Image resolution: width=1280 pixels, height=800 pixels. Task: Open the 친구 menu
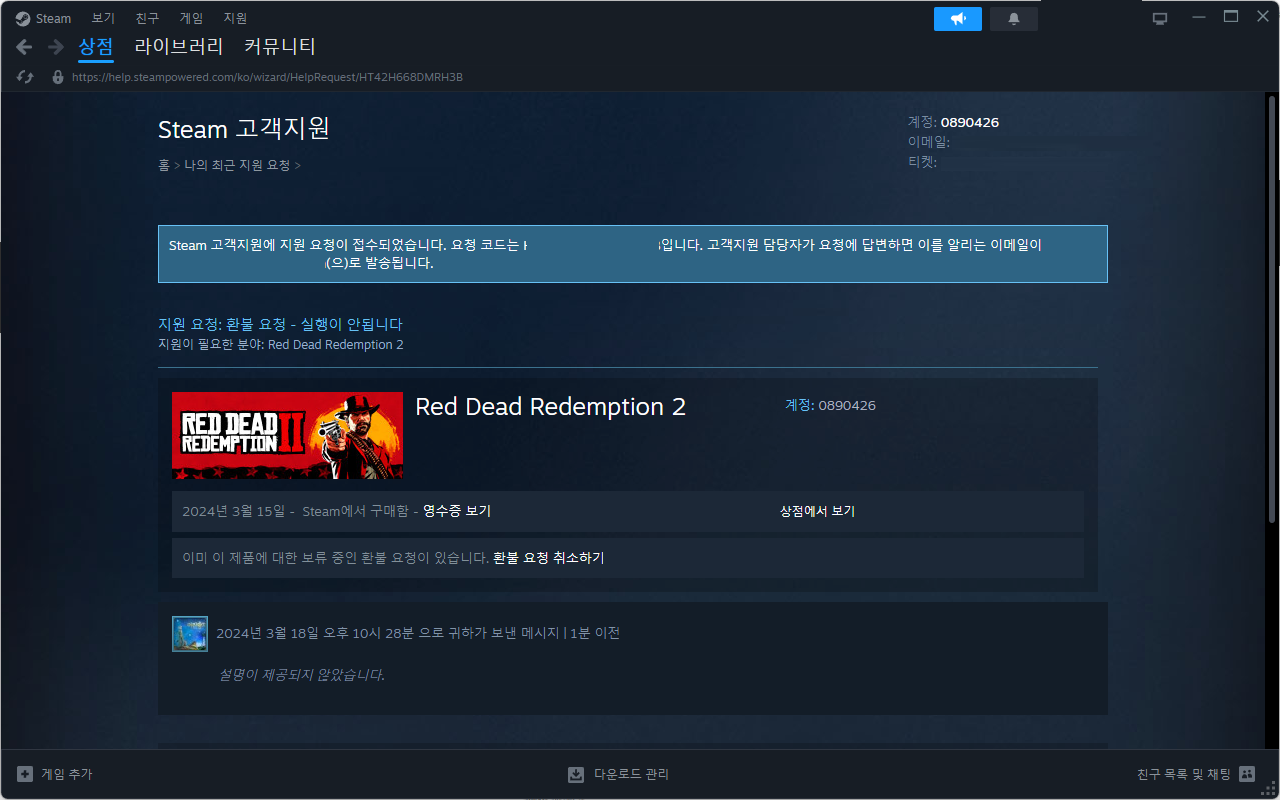(147, 18)
